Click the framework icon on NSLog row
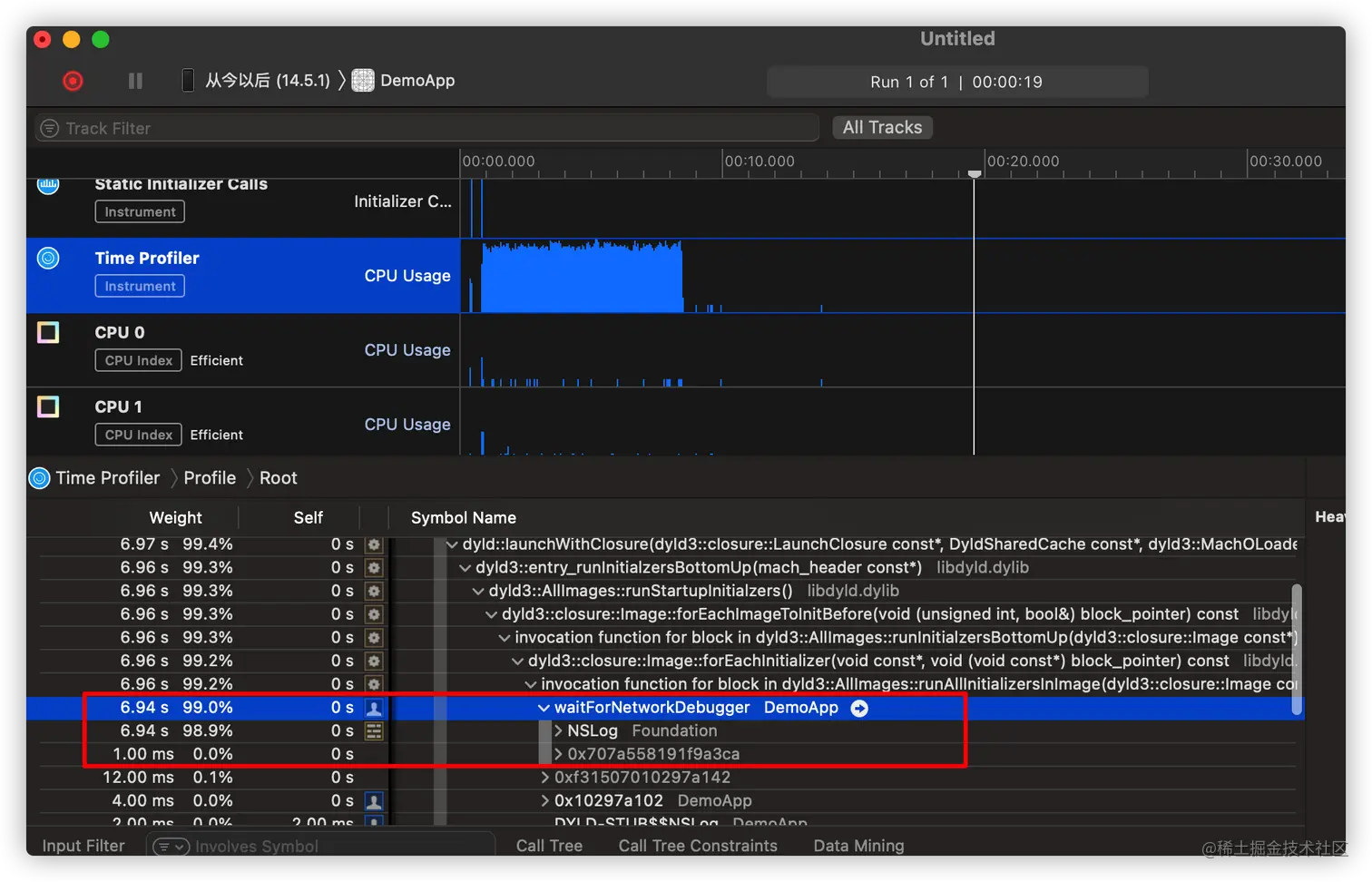 coord(374,731)
